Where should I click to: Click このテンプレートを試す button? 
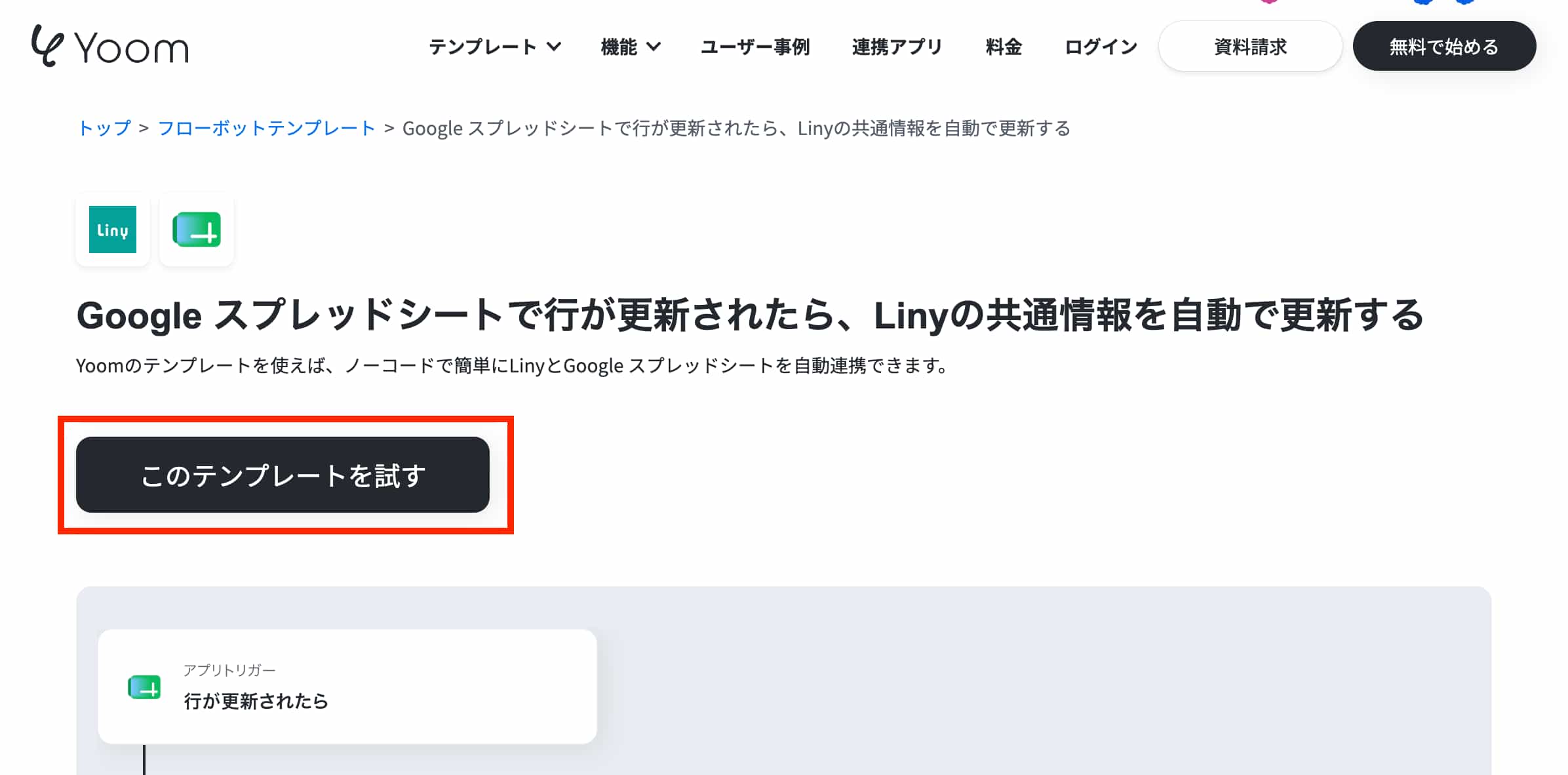(283, 475)
